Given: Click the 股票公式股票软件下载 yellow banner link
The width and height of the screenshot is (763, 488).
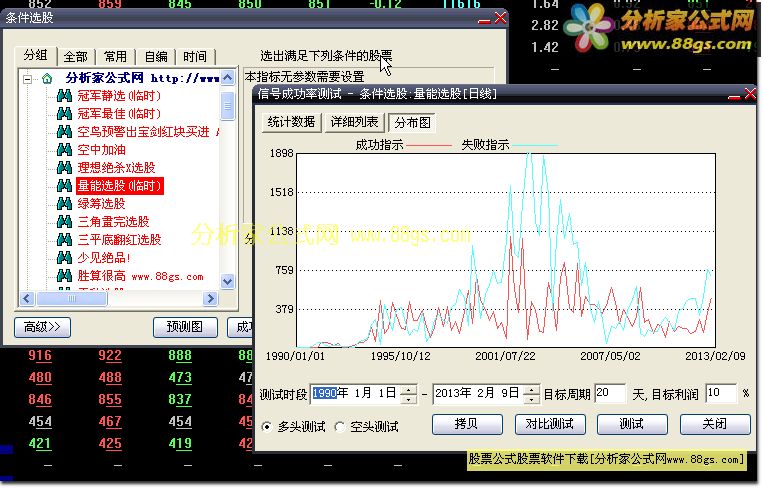Looking at the screenshot, I should tap(606, 459).
